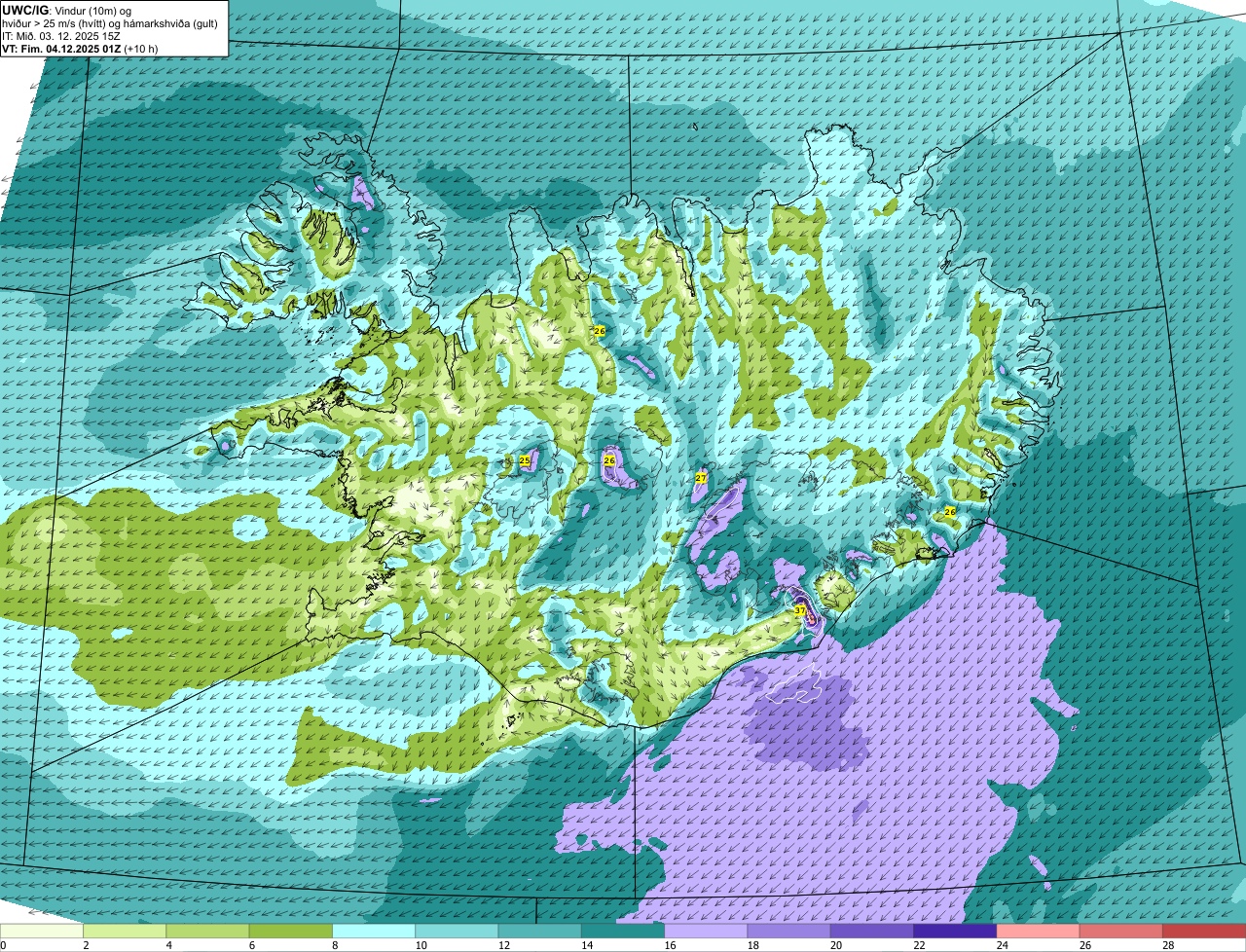The image size is (1246, 952).
Task: Click the legend scale label '24'
Action: coord(1001,945)
